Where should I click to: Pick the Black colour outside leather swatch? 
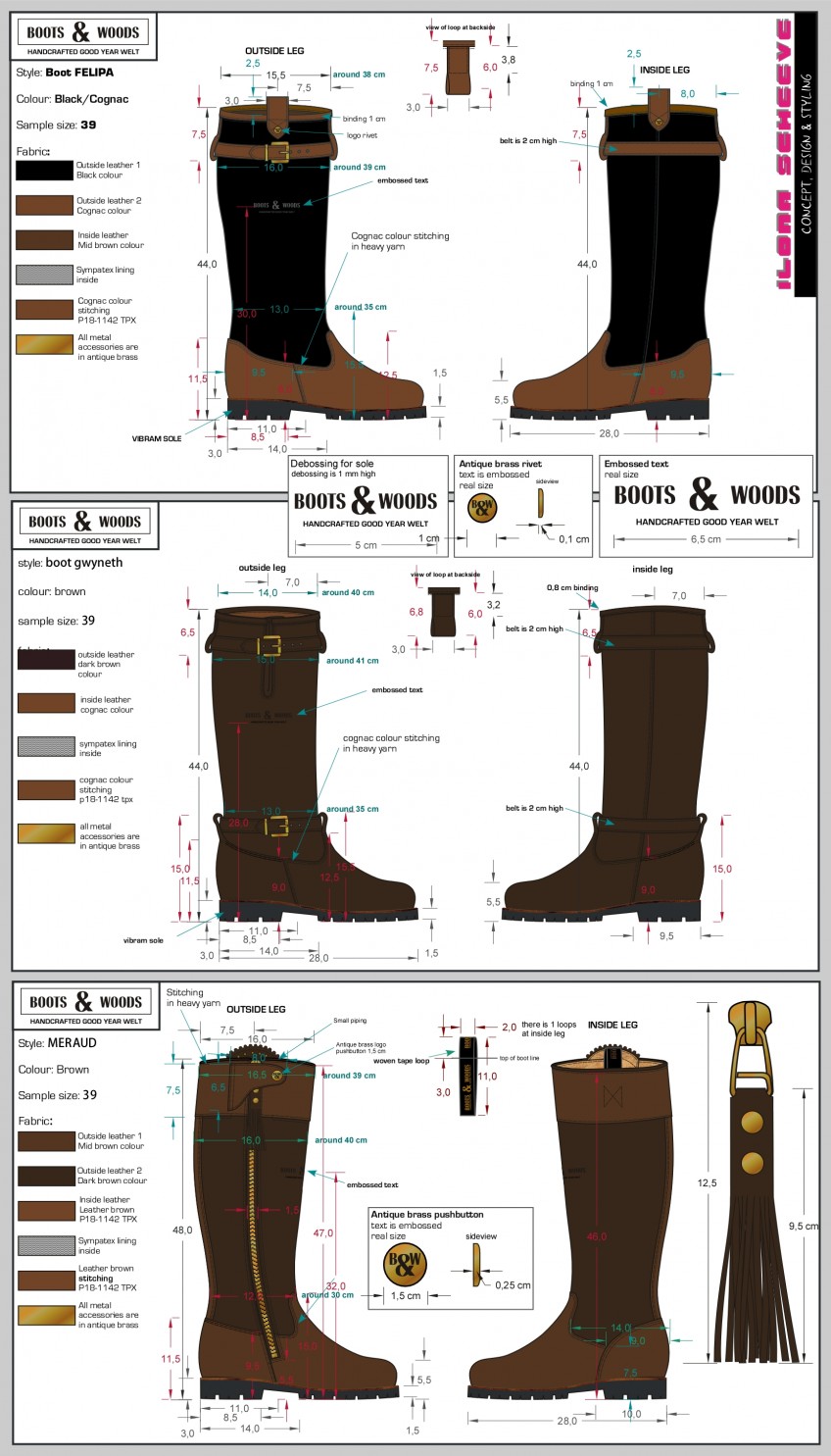click(x=44, y=170)
